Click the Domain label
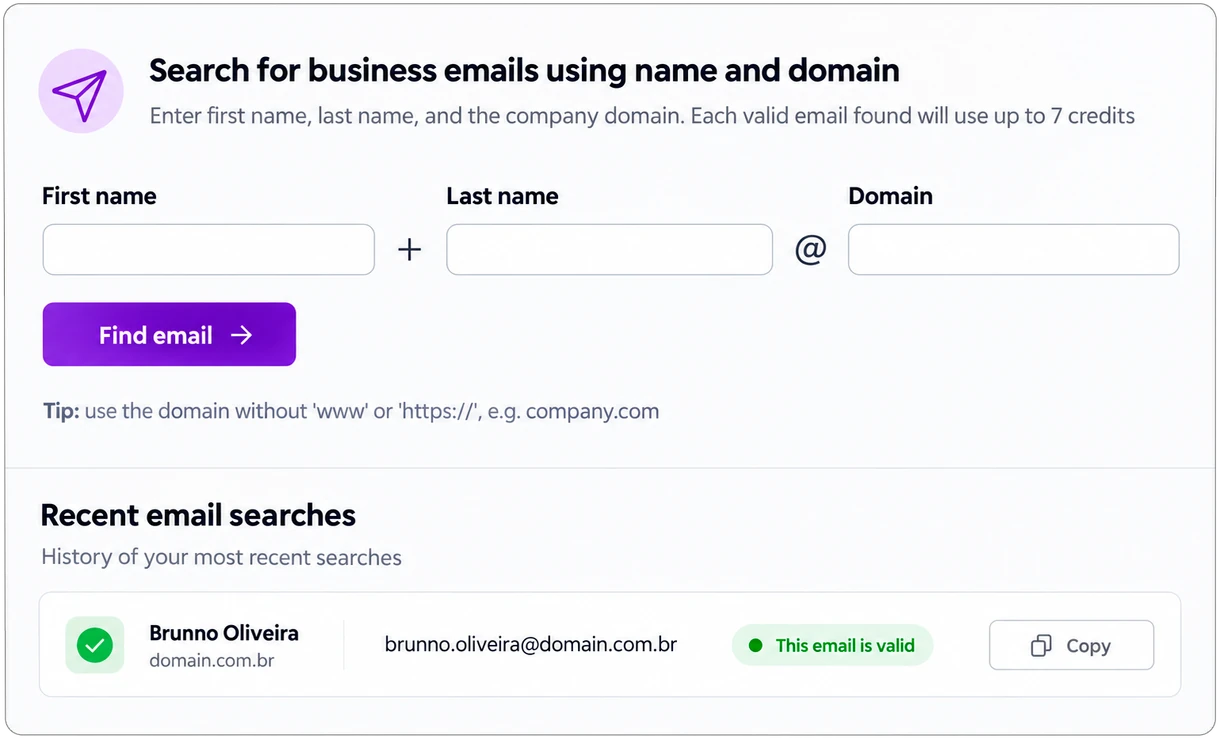1220x739 pixels. point(890,196)
